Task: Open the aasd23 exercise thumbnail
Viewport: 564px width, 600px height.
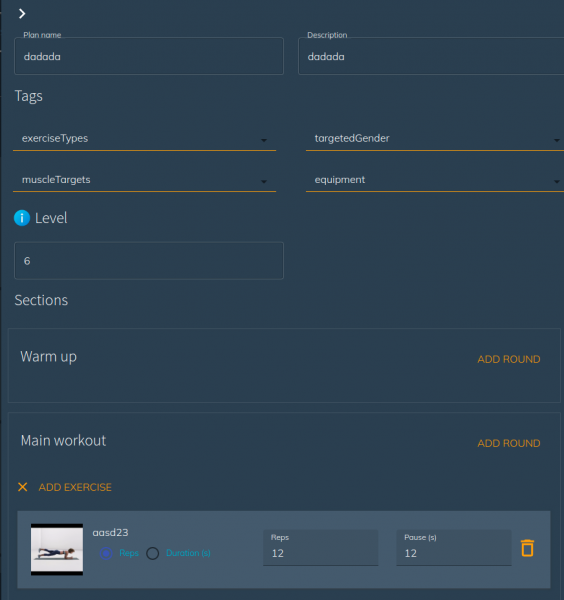Action: coord(57,549)
